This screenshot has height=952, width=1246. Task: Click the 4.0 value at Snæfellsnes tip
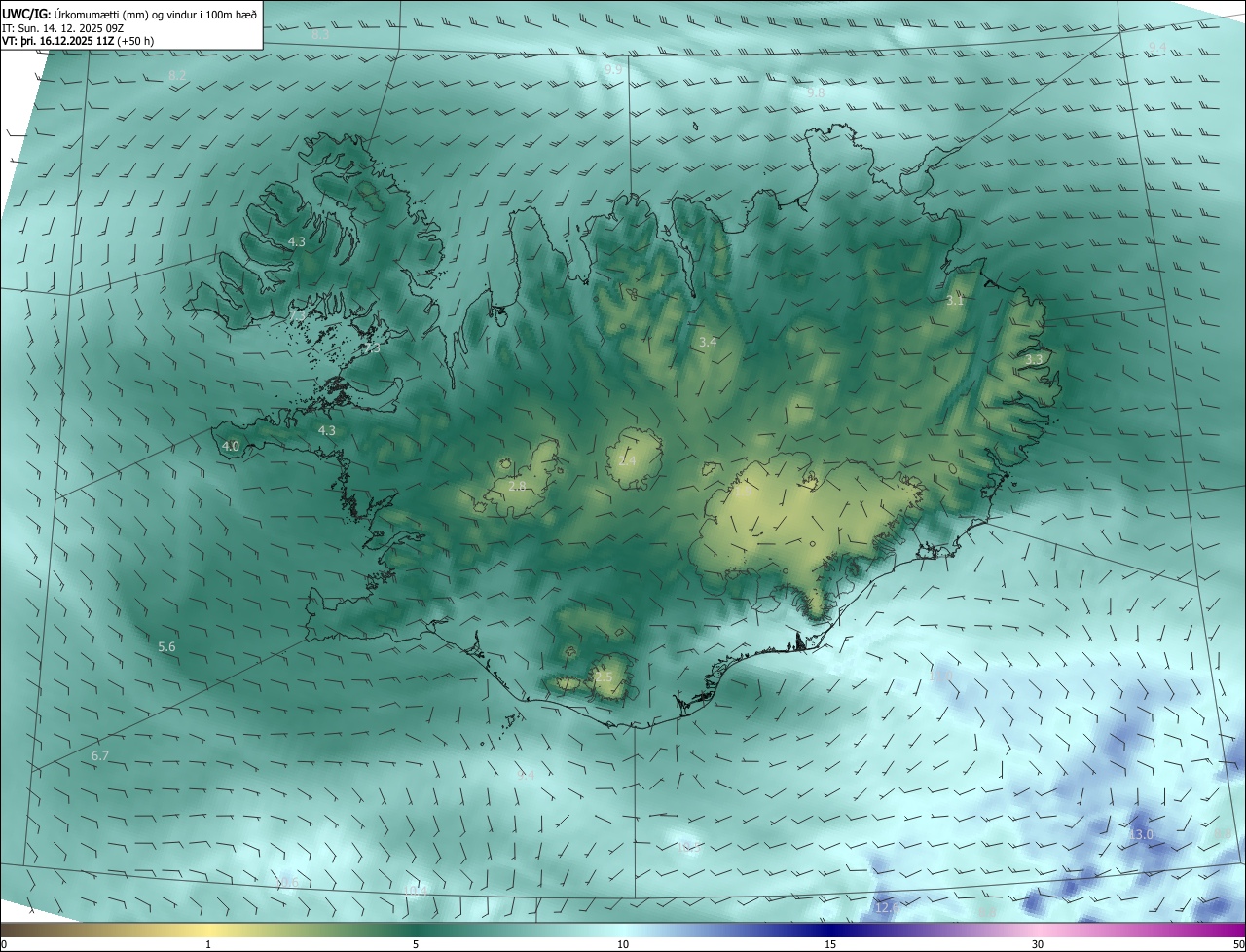point(231,446)
